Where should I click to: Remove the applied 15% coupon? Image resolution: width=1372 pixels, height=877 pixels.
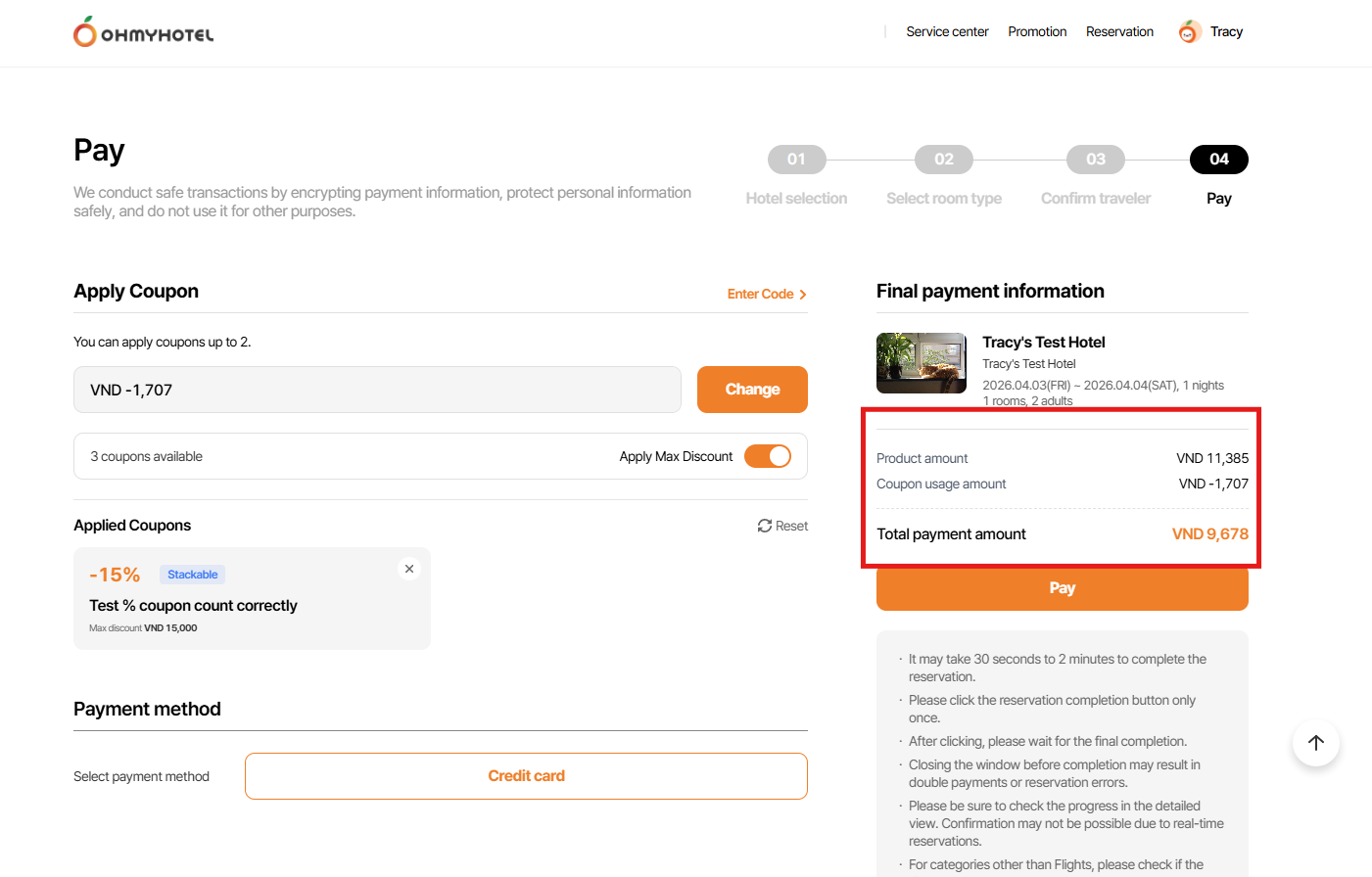click(x=409, y=569)
